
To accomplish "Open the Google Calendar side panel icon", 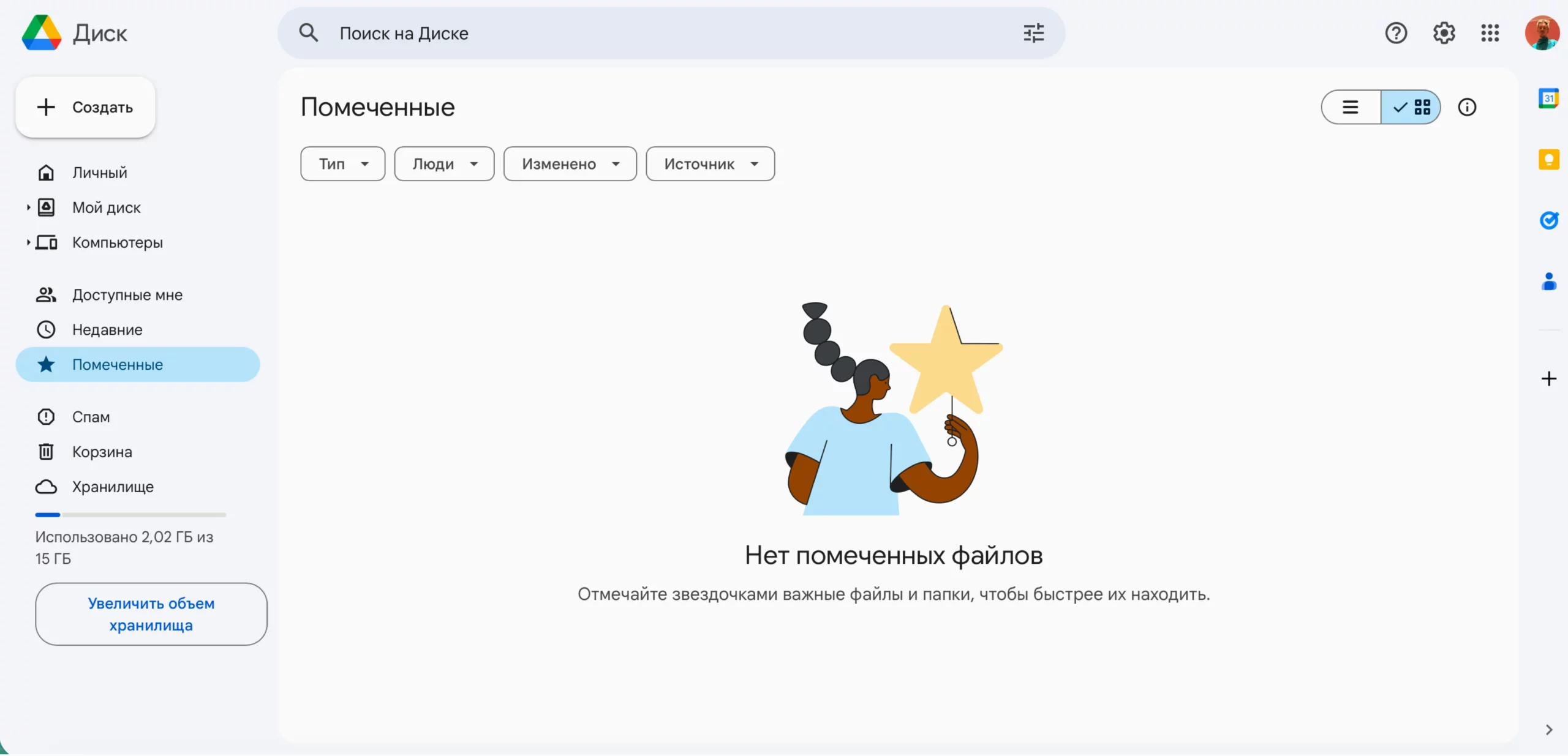I will 1548,99.
